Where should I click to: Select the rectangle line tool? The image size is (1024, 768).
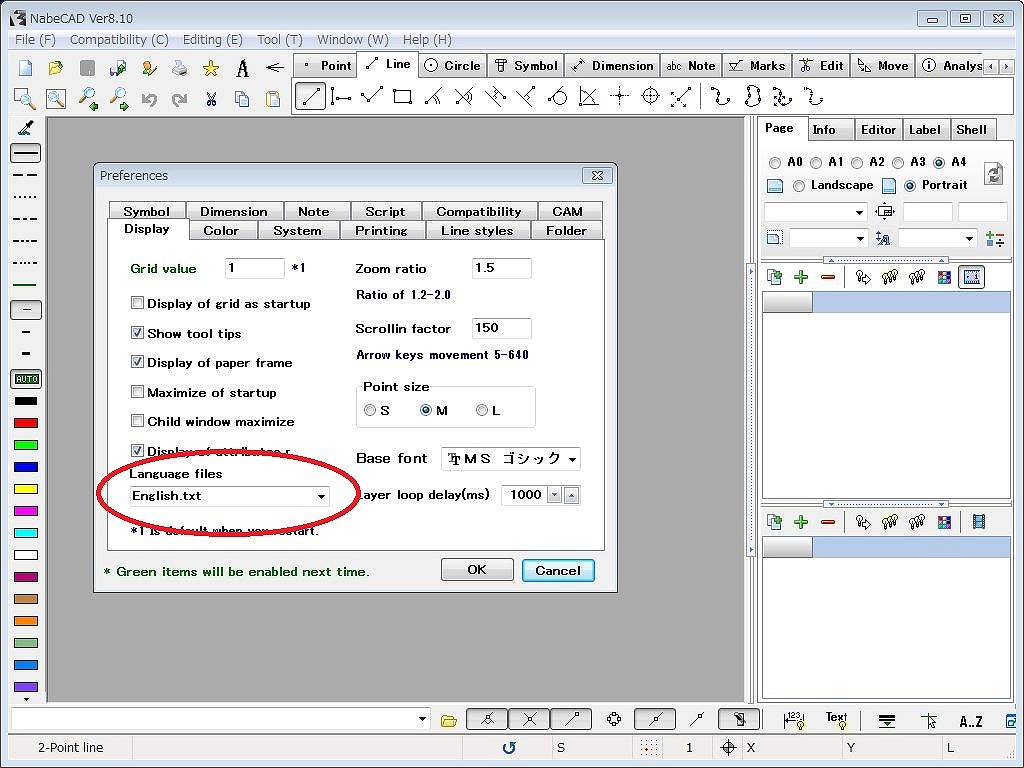click(402, 97)
